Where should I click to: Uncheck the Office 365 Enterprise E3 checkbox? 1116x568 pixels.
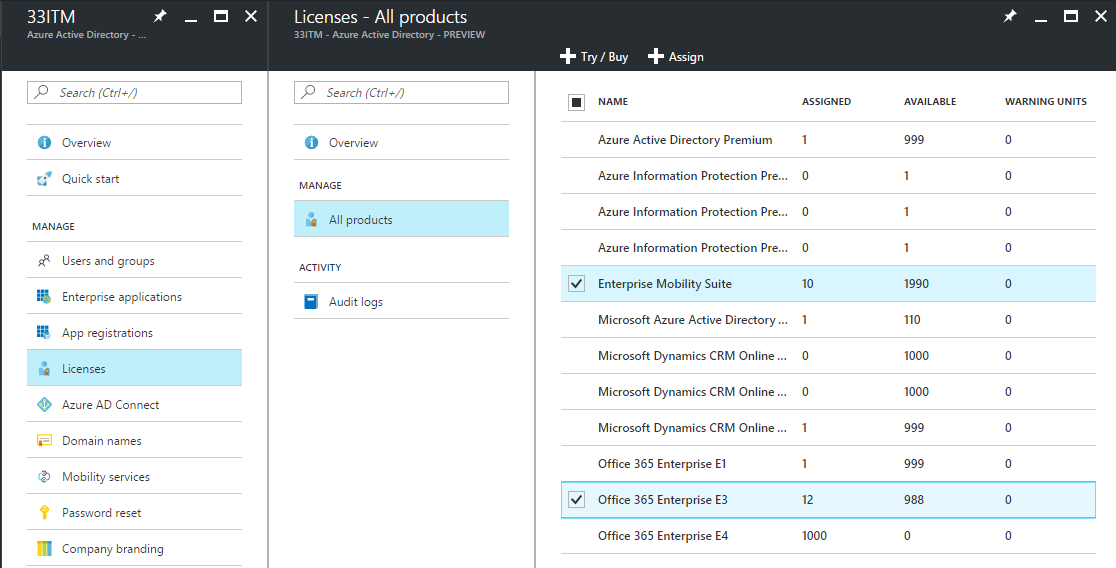(x=577, y=500)
